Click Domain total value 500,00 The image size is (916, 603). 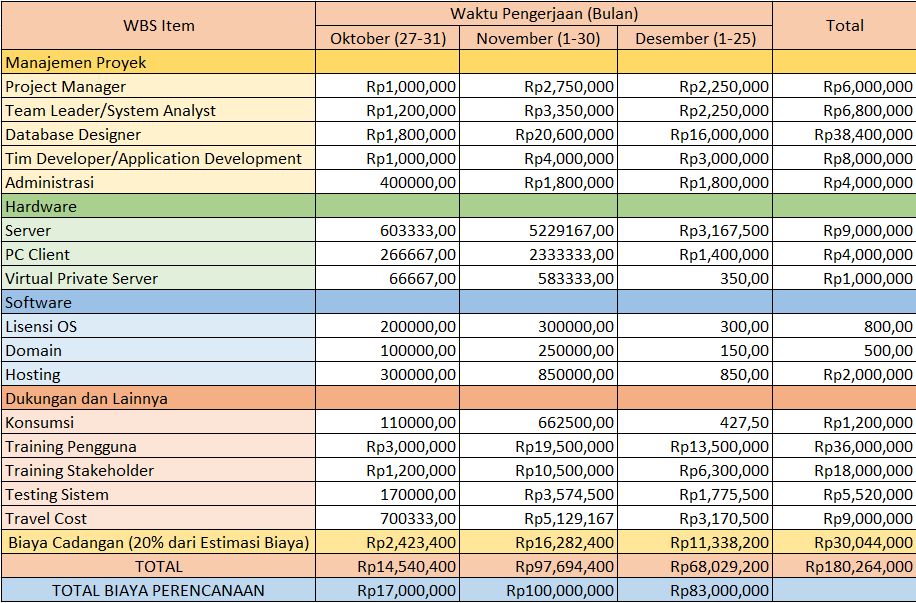[x=844, y=349]
